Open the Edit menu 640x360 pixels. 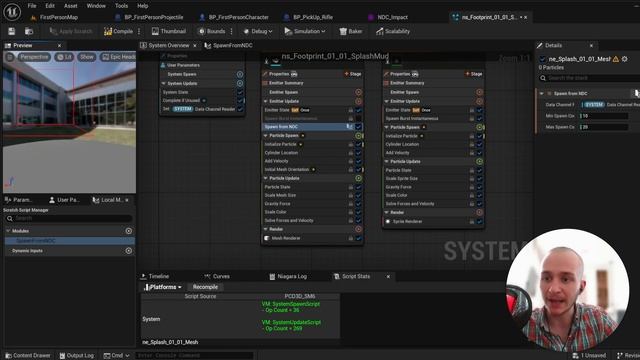(x=50, y=6)
